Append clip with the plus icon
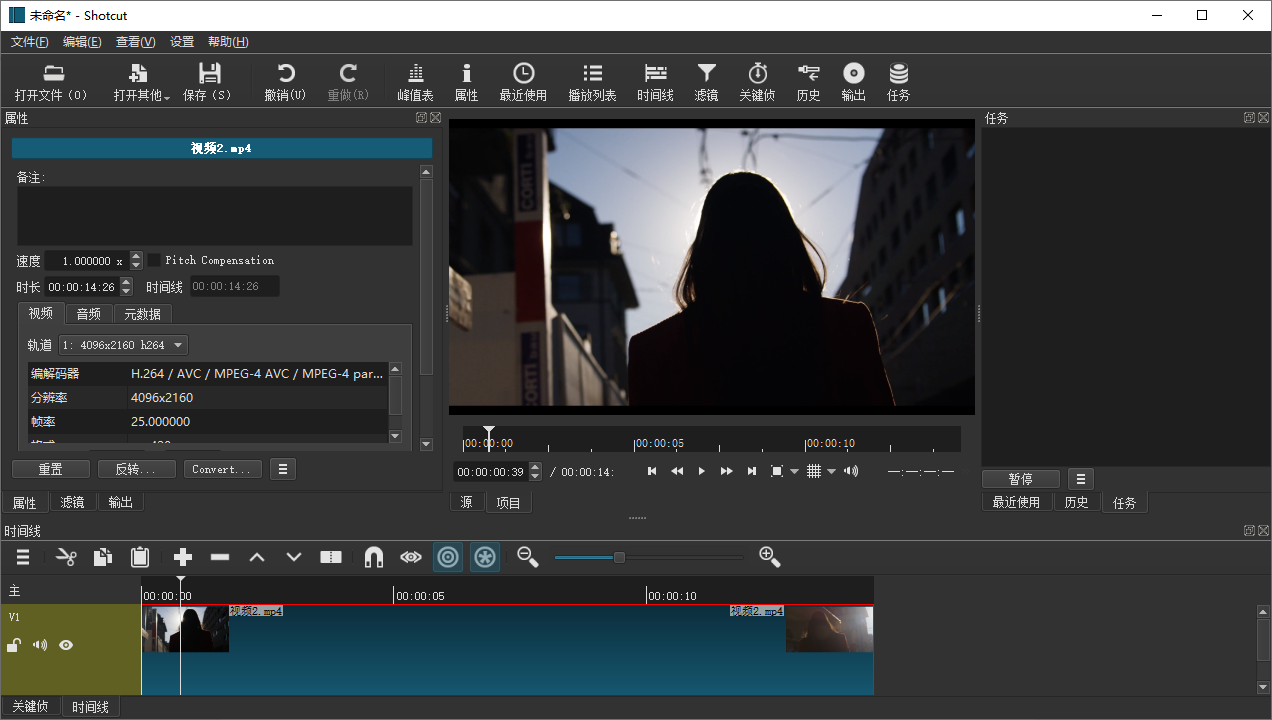This screenshot has height=720, width=1272. [x=182, y=557]
